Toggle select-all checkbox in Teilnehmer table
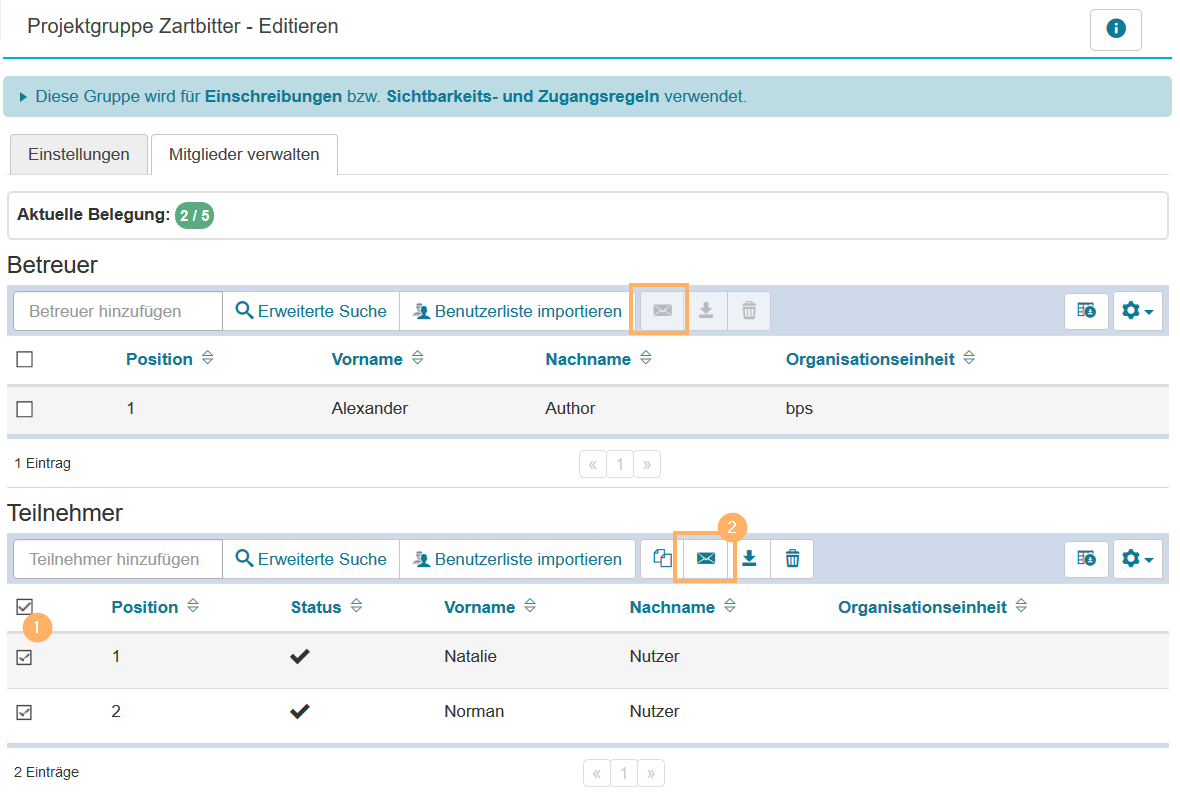Screen dimensions: 1180x795 coord(25,606)
